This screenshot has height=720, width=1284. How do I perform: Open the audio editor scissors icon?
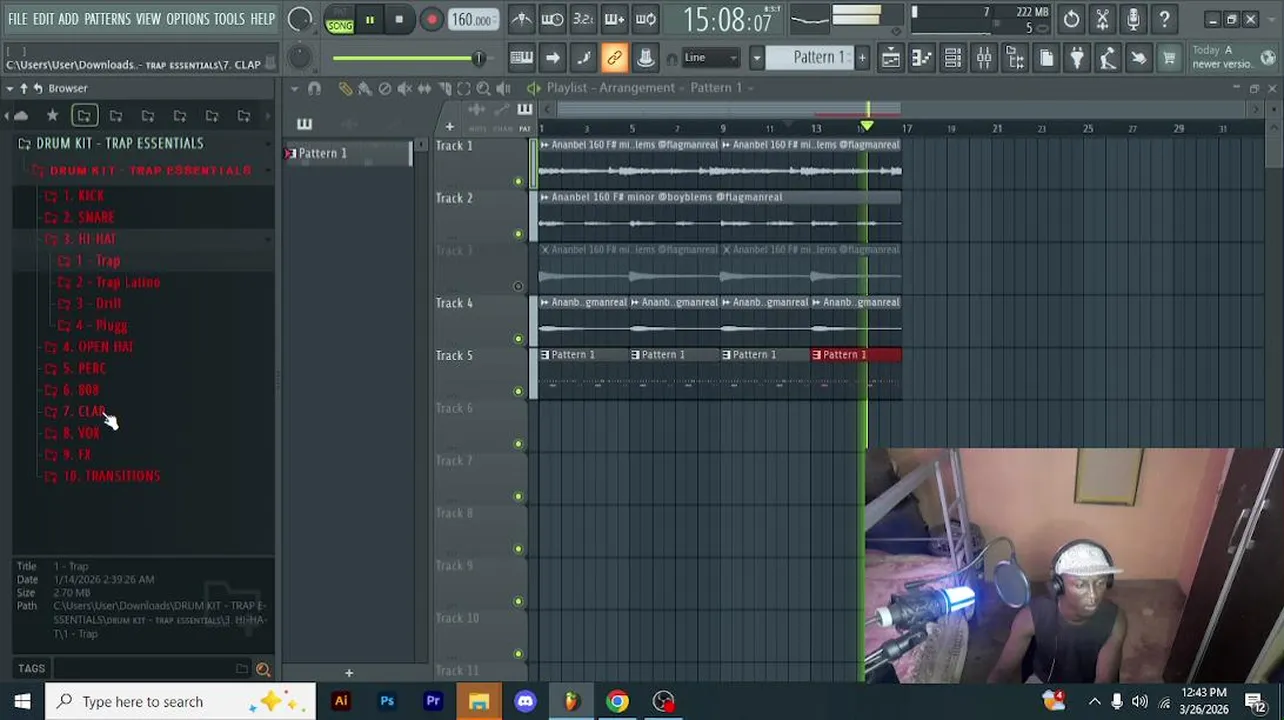click(x=1102, y=19)
